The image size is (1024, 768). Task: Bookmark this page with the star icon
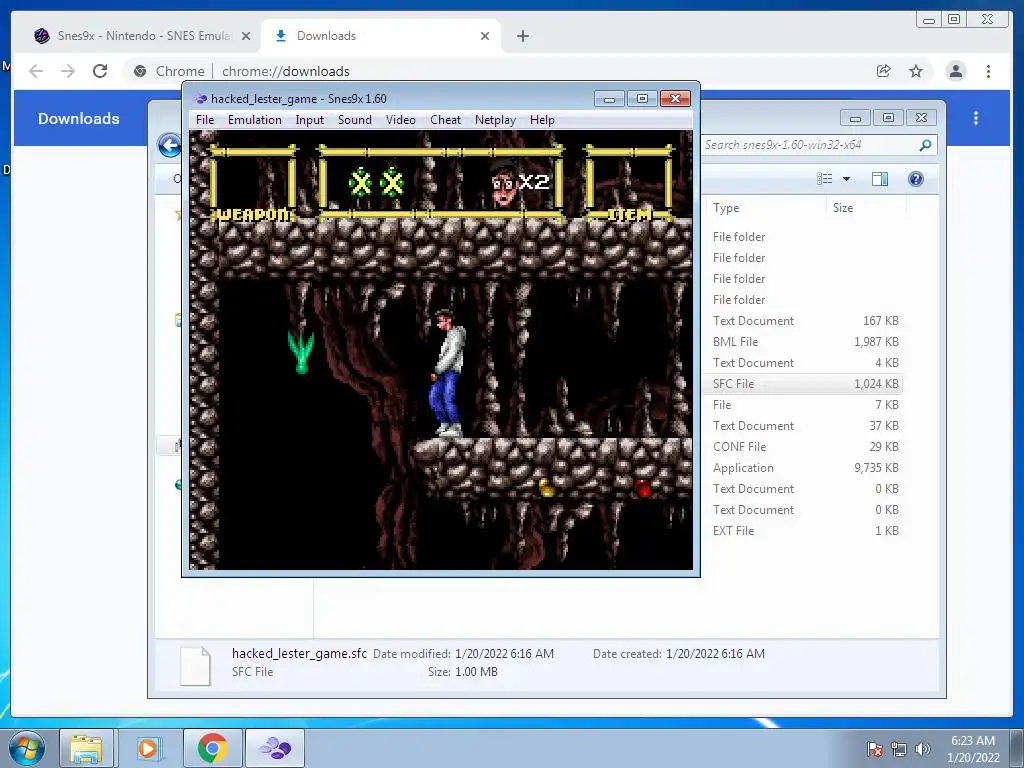point(916,71)
